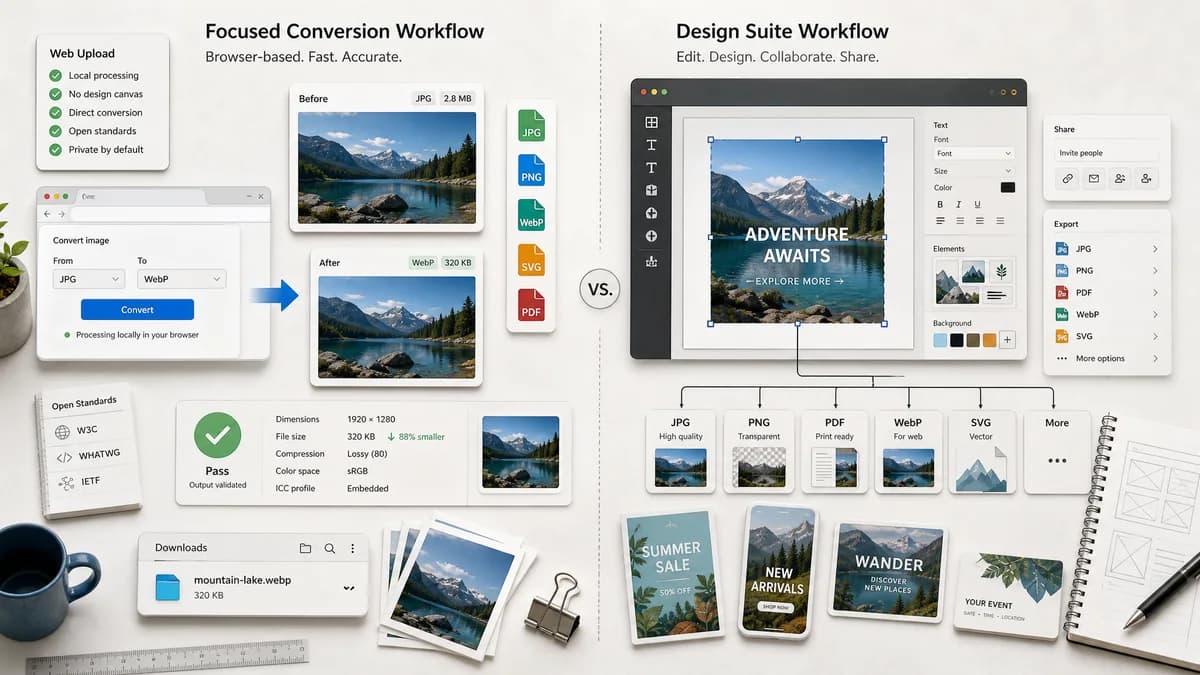Click the bottom chart icon in design sidebar

[x=652, y=261]
